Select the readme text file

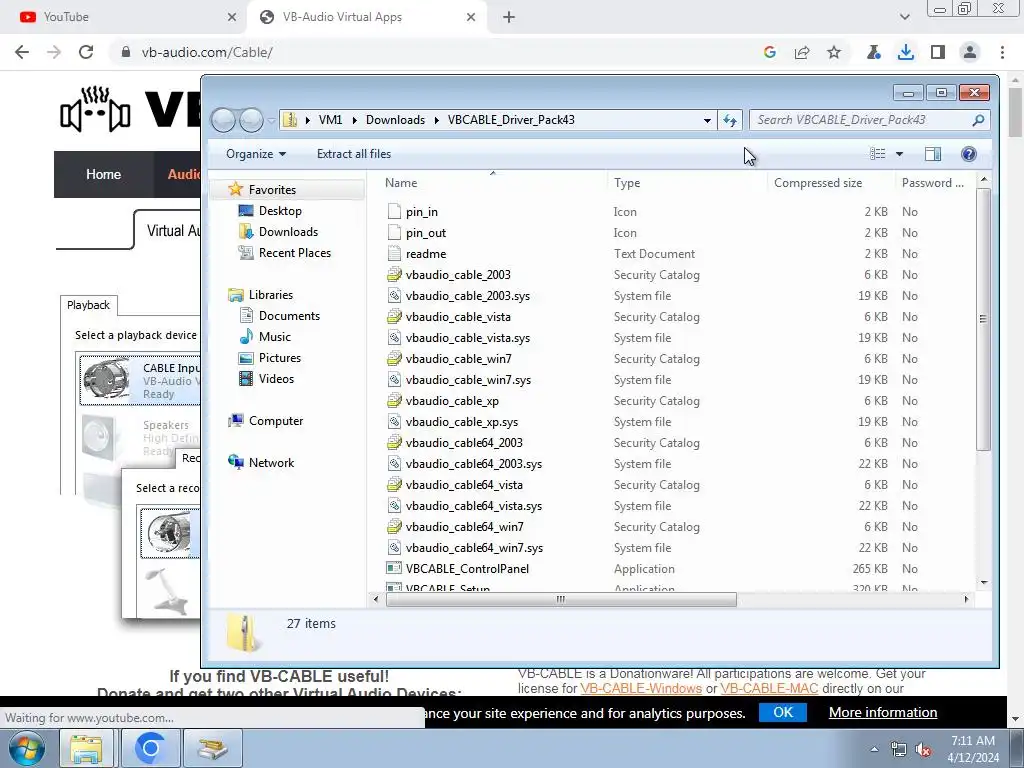[x=426, y=254]
